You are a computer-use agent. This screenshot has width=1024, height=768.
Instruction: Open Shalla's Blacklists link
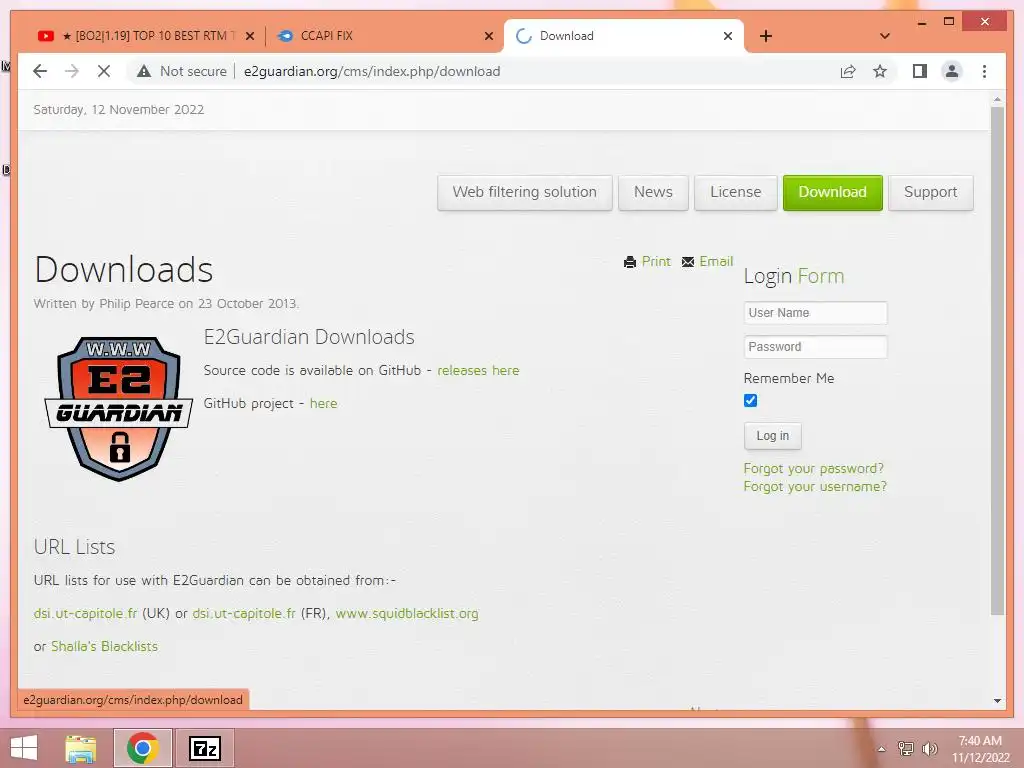click(x=104, y=646)
